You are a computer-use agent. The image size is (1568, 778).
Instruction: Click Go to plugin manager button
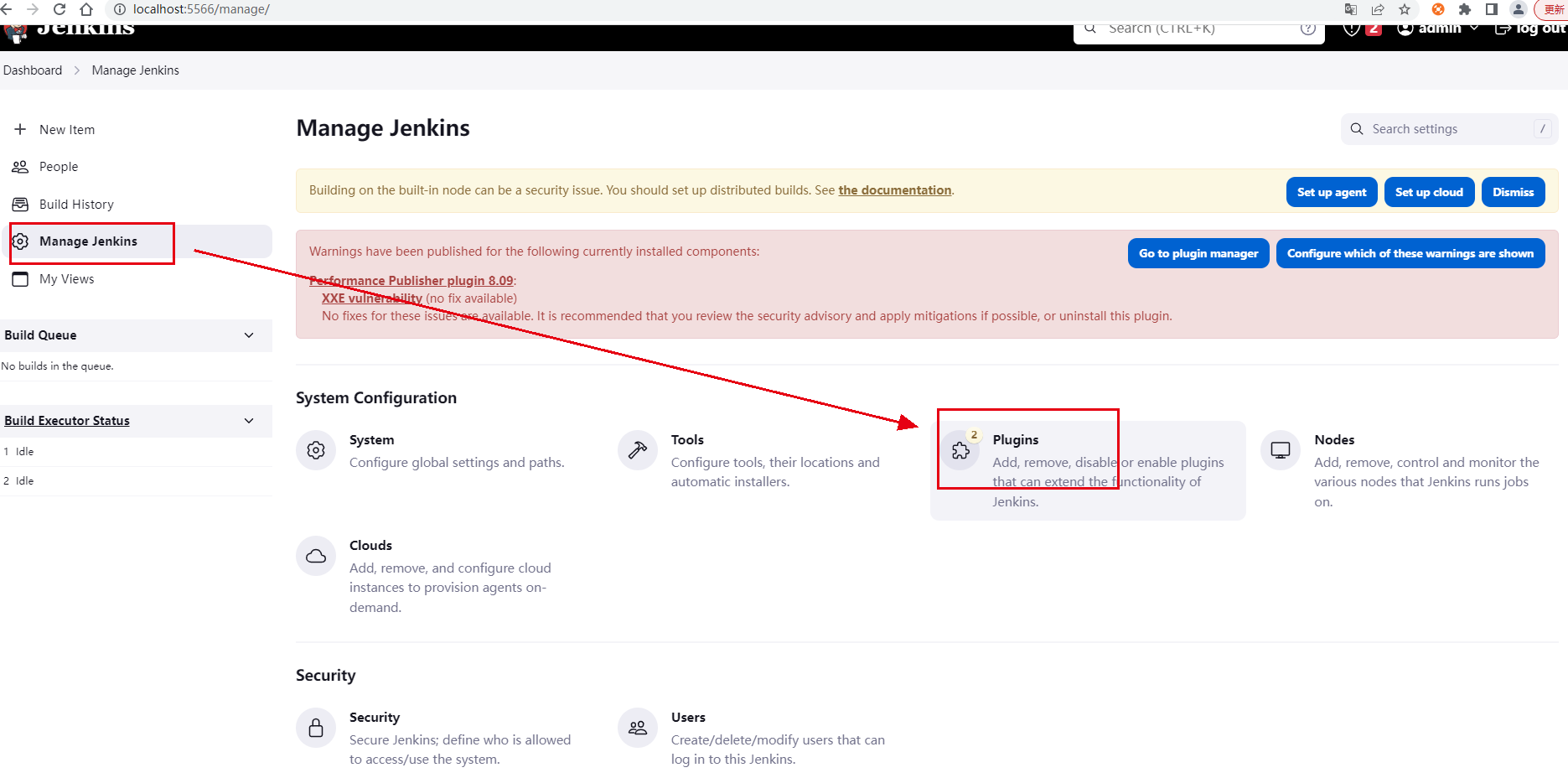(1198, 253)
